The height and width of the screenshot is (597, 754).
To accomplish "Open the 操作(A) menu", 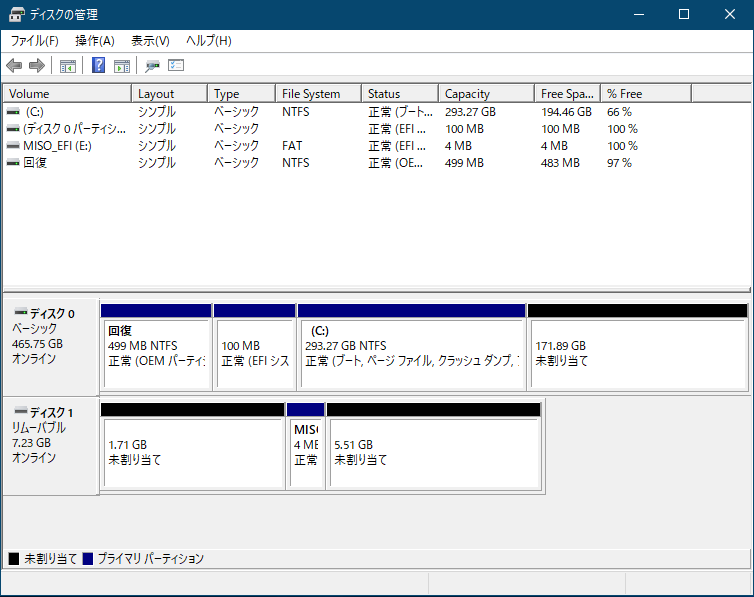I will click(95, 41).
